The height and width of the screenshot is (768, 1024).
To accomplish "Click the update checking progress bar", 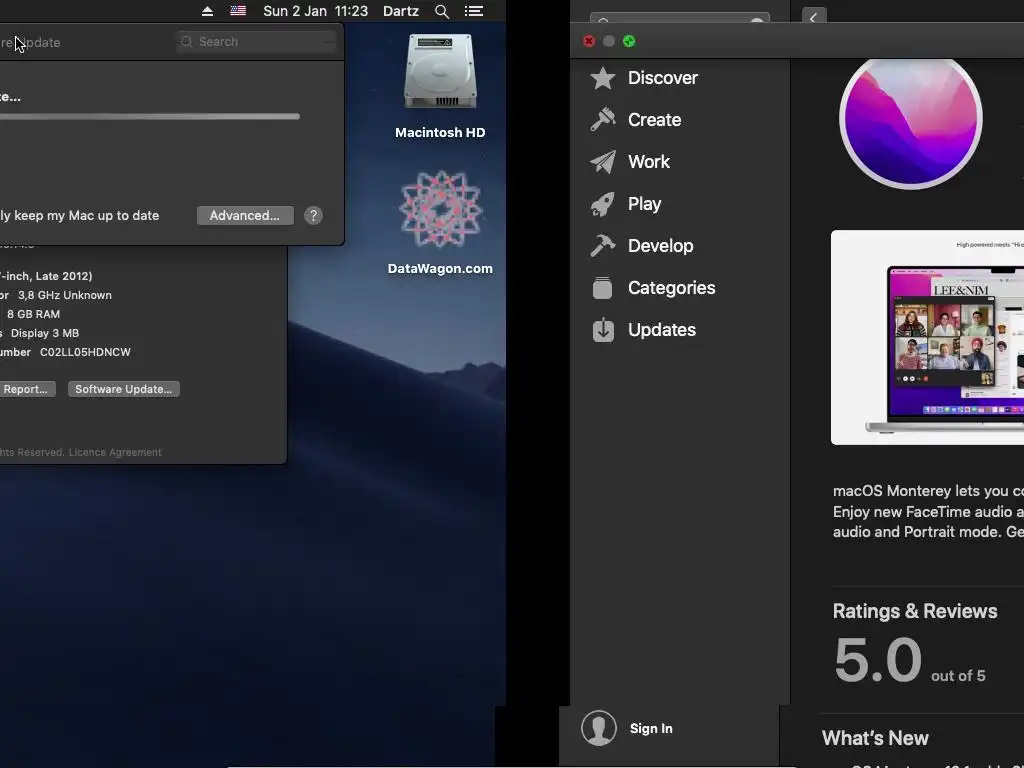I will pos(150,116).
